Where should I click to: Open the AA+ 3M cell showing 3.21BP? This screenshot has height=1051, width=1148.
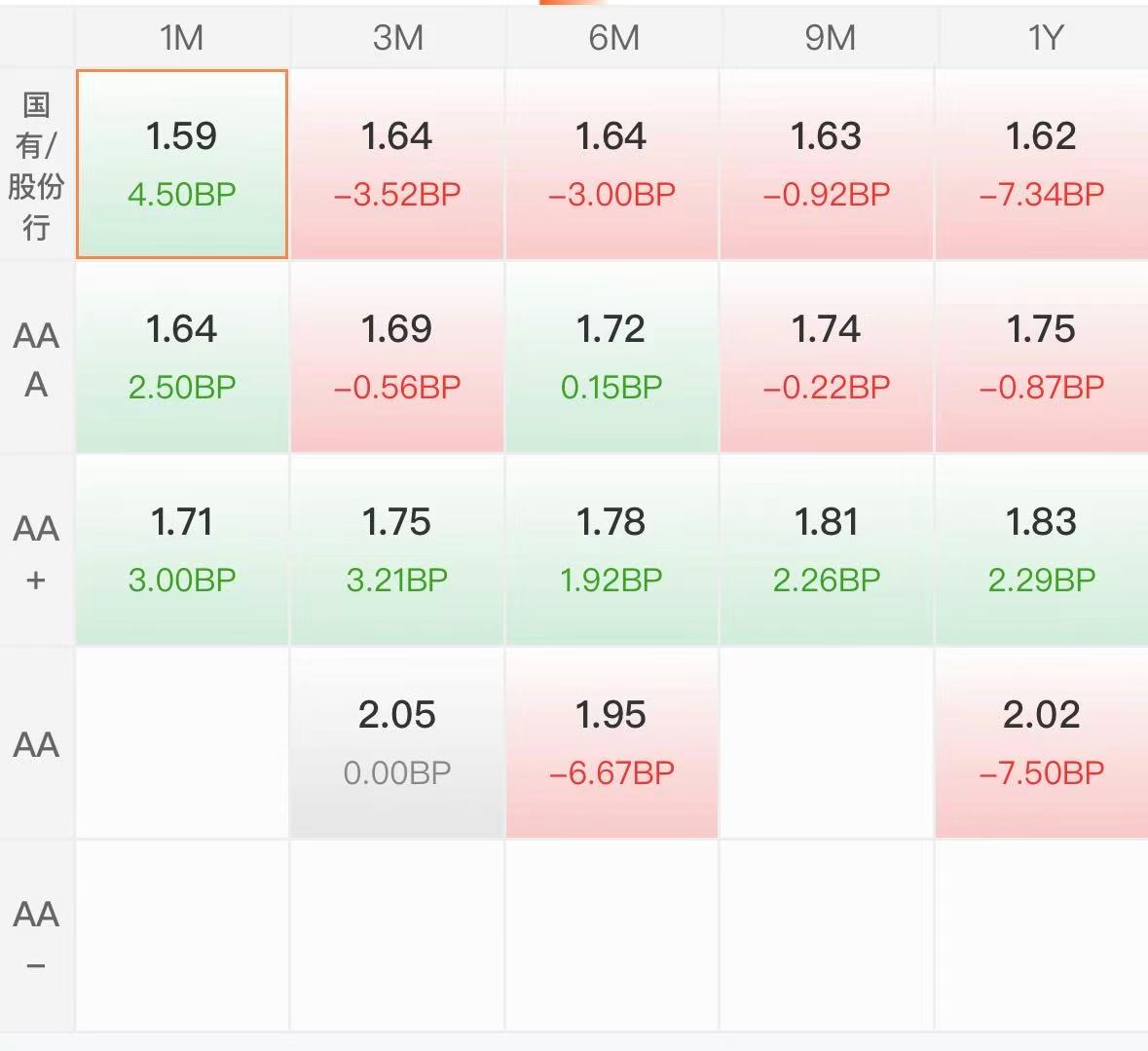397,550
